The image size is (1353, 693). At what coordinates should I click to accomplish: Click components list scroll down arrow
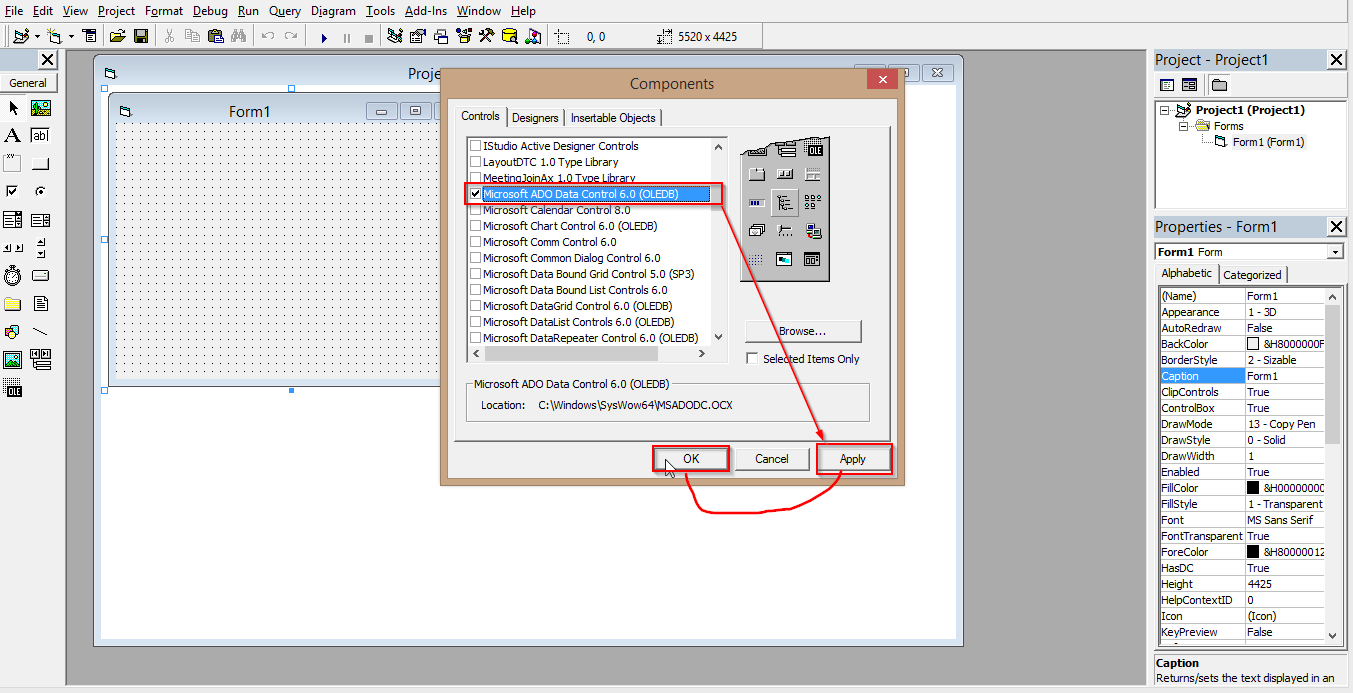click(718, 338)
